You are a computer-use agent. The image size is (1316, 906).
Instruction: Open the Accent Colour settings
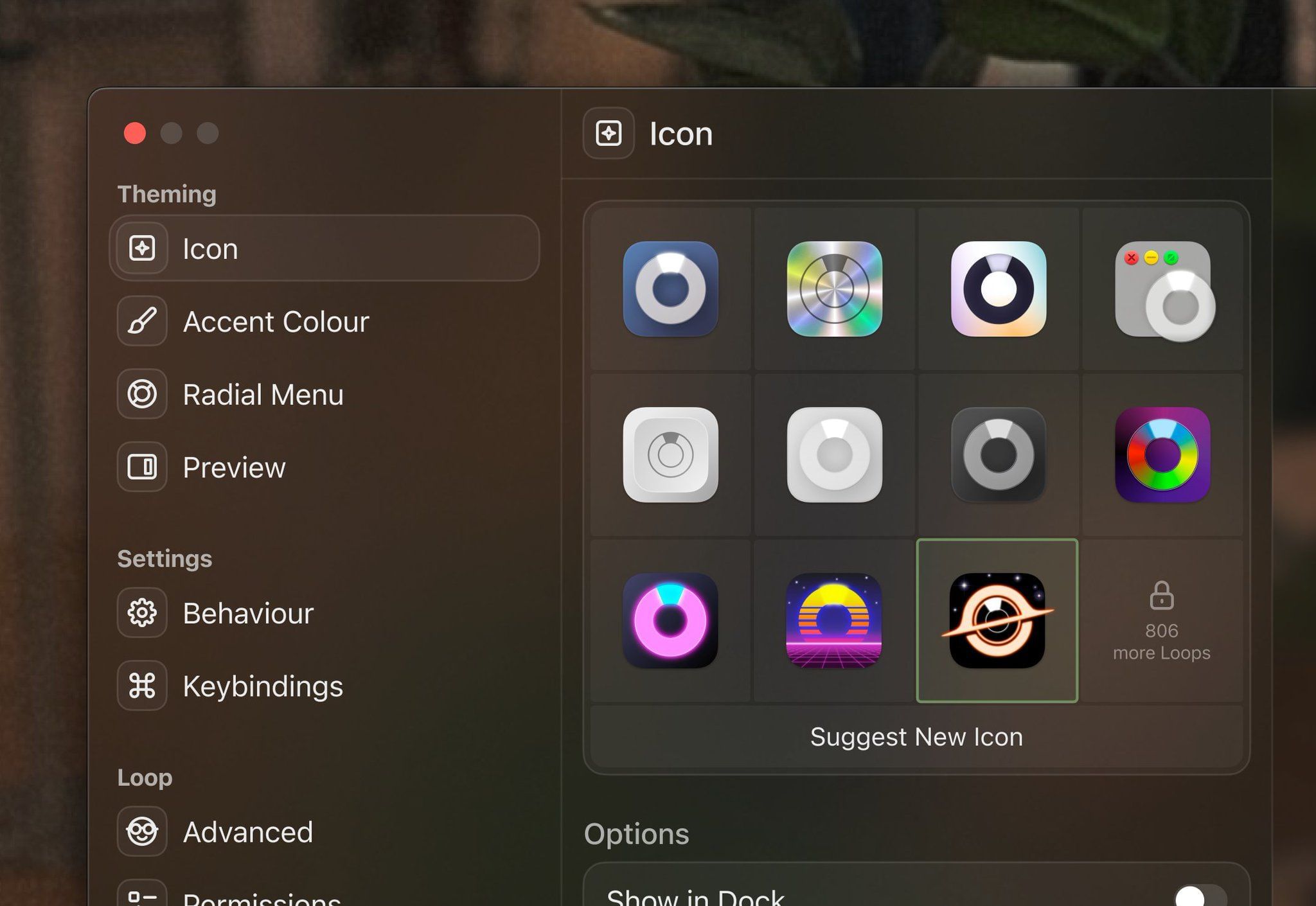pyautogui.click(x=276, y=321)
